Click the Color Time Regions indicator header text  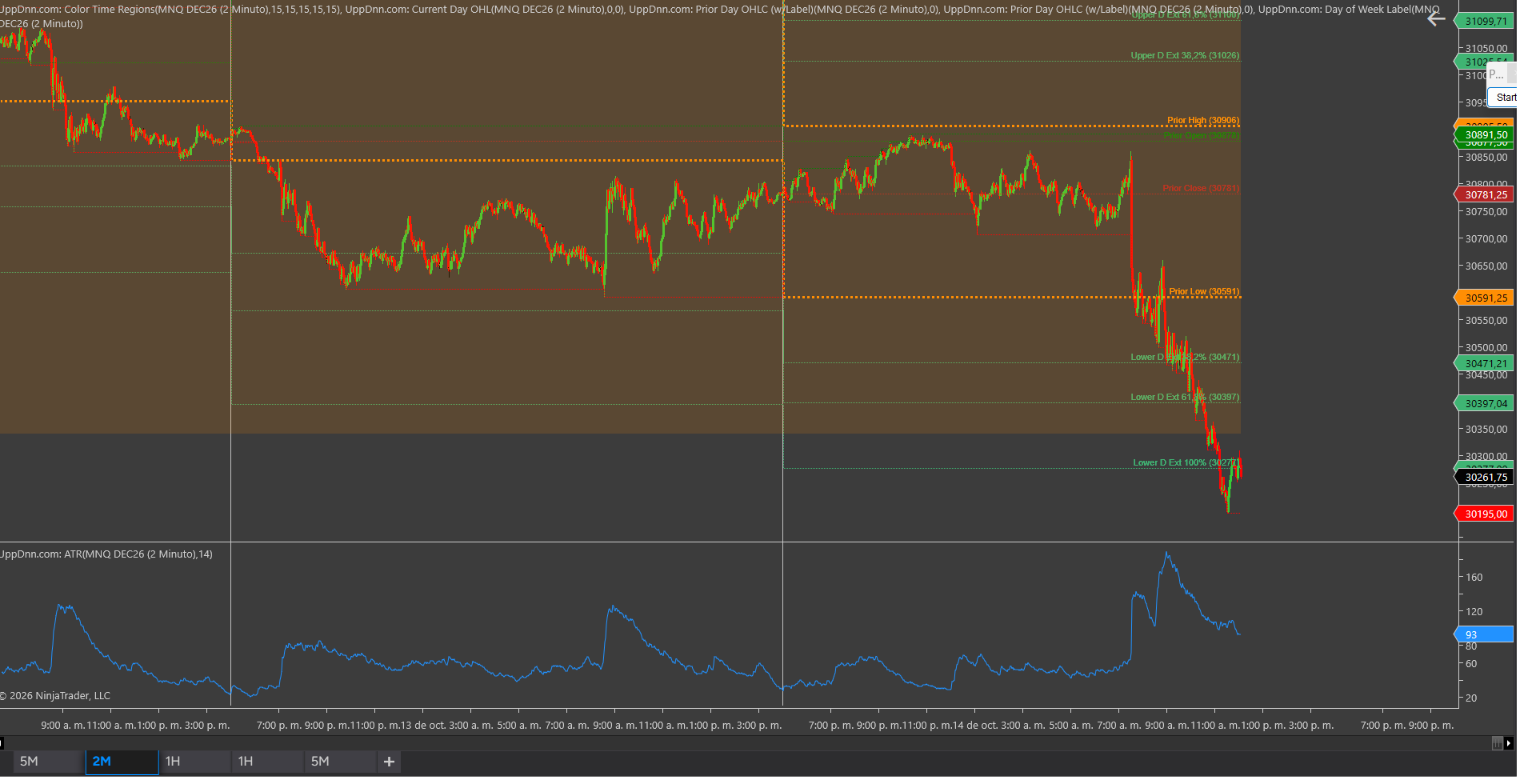(170, 9)
